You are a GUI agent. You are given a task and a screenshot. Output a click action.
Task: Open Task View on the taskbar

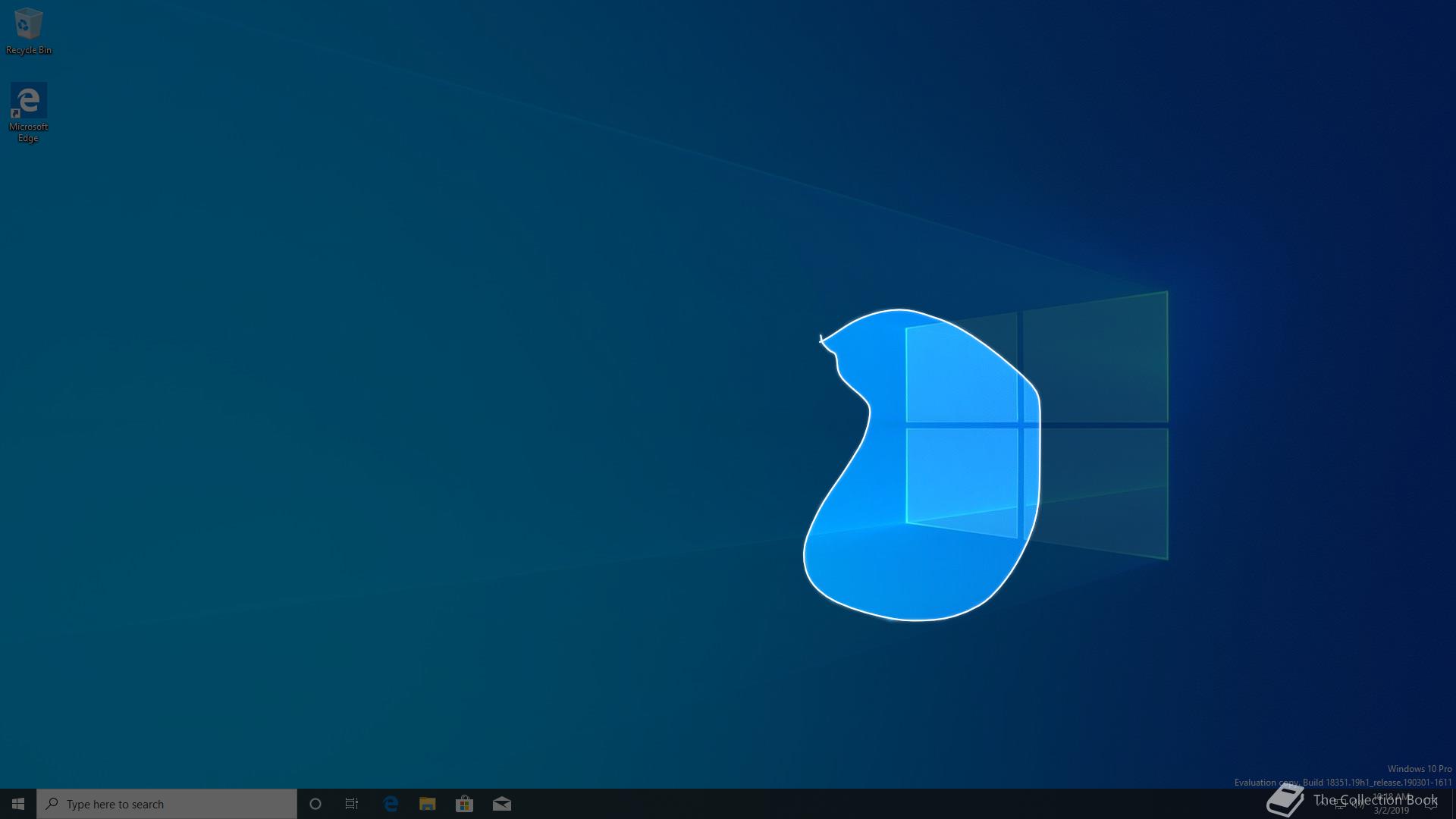(352, 804)
